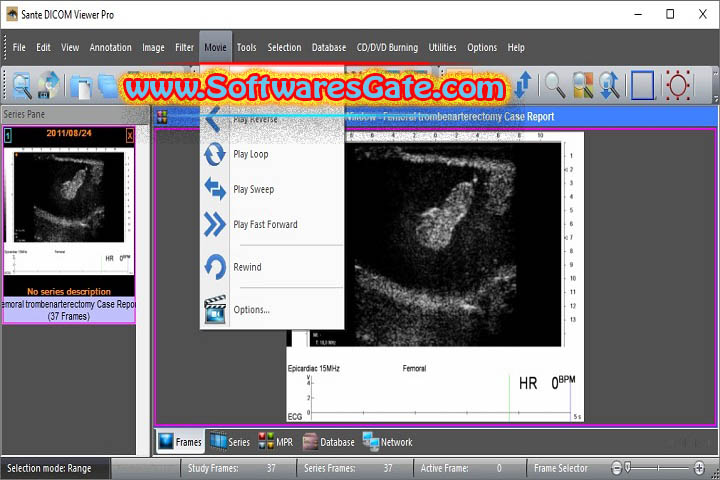Select the plain magnifier zoom tool
Image resolution: width=720 pixels, height=480 pixels.
(x=554, y=85)
